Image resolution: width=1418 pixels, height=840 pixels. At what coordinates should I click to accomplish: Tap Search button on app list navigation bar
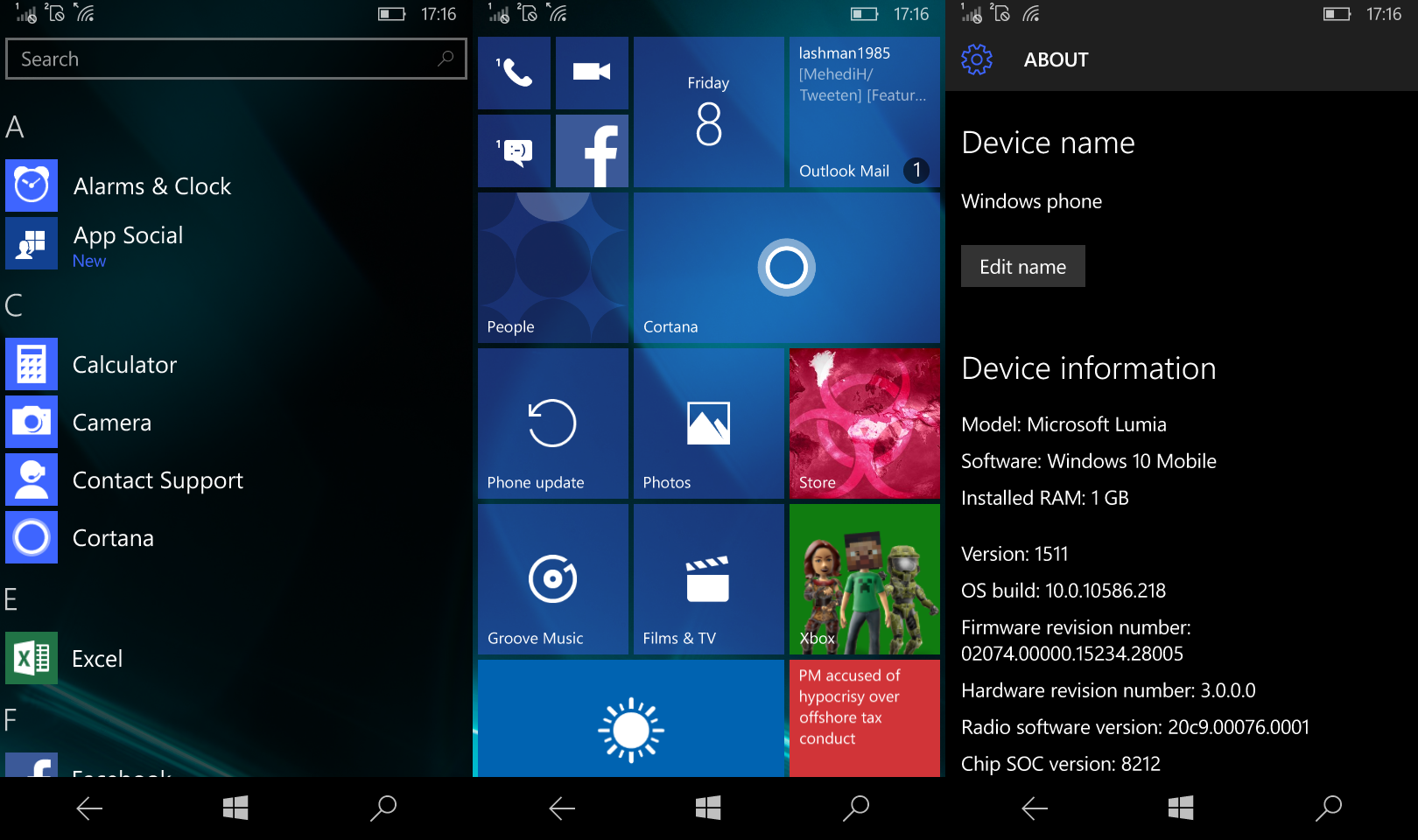tap(383, 808)
